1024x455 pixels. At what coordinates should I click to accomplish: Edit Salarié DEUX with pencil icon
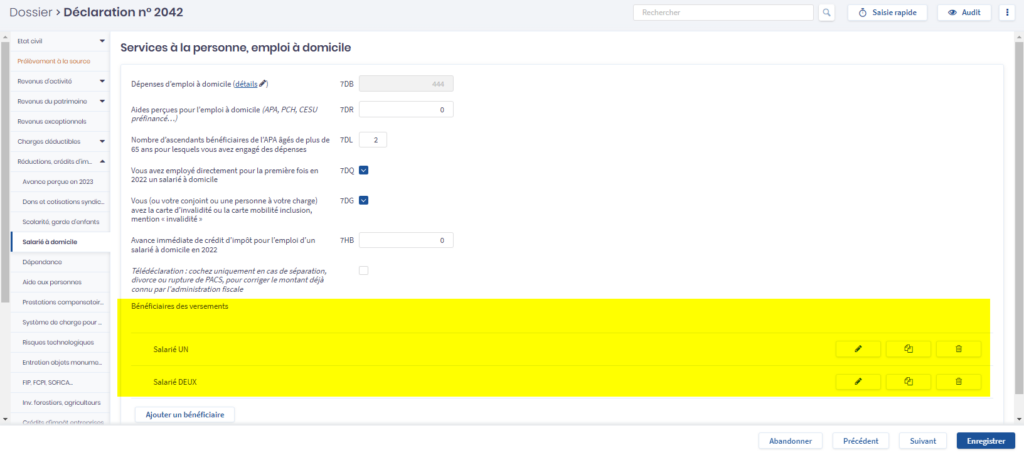[858, 382]
